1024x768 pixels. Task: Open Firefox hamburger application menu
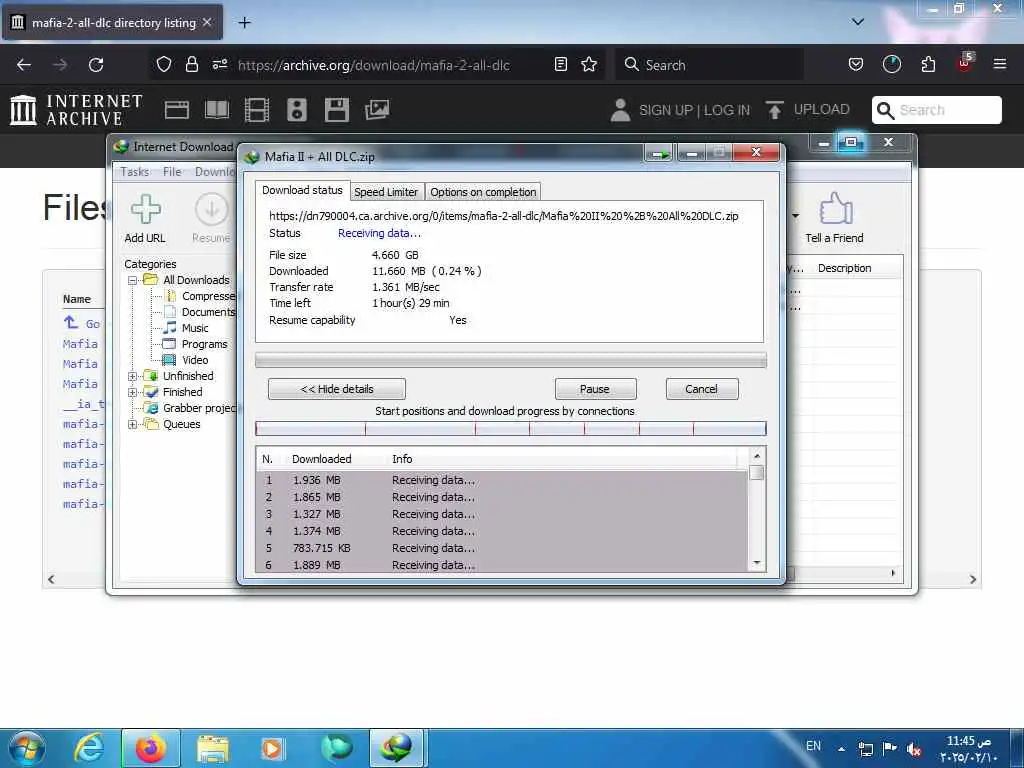point(999,64)
